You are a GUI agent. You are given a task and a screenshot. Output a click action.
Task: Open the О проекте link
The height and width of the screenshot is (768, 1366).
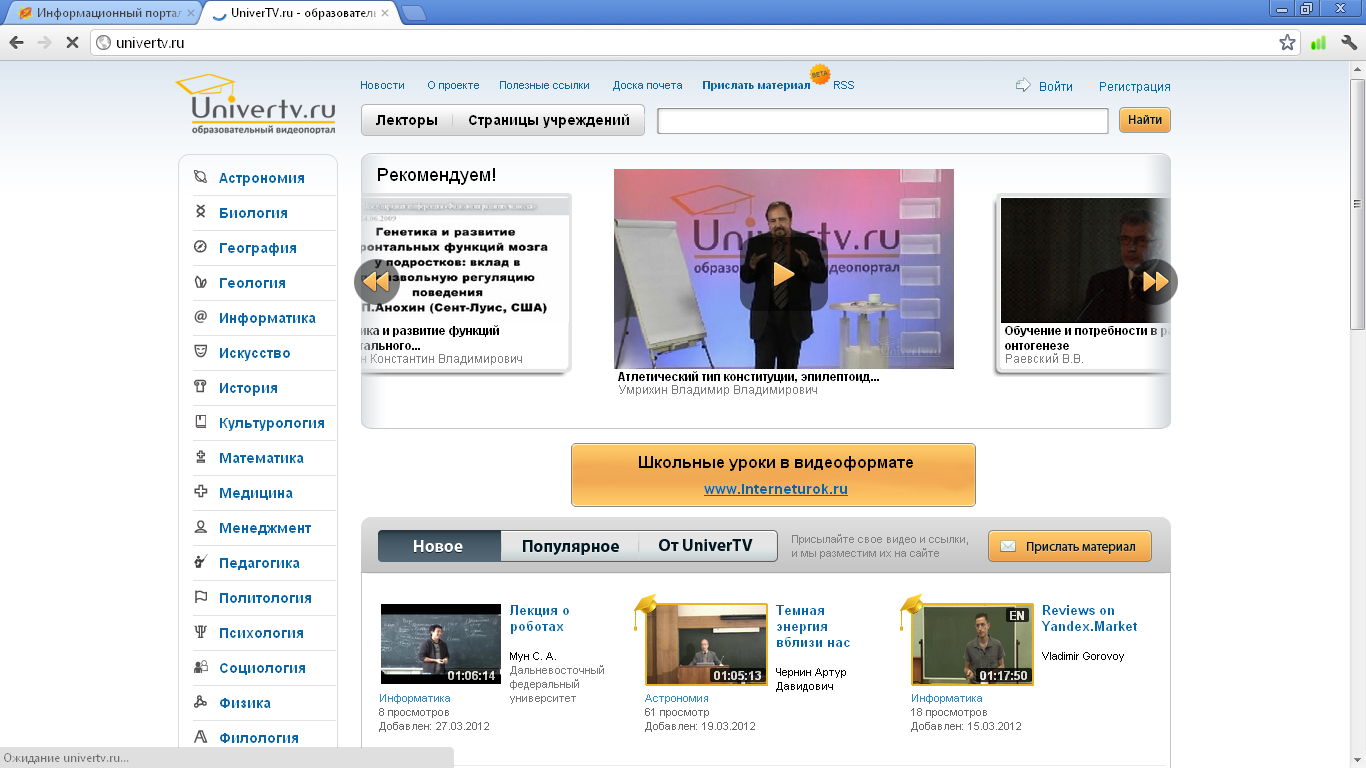453,85
